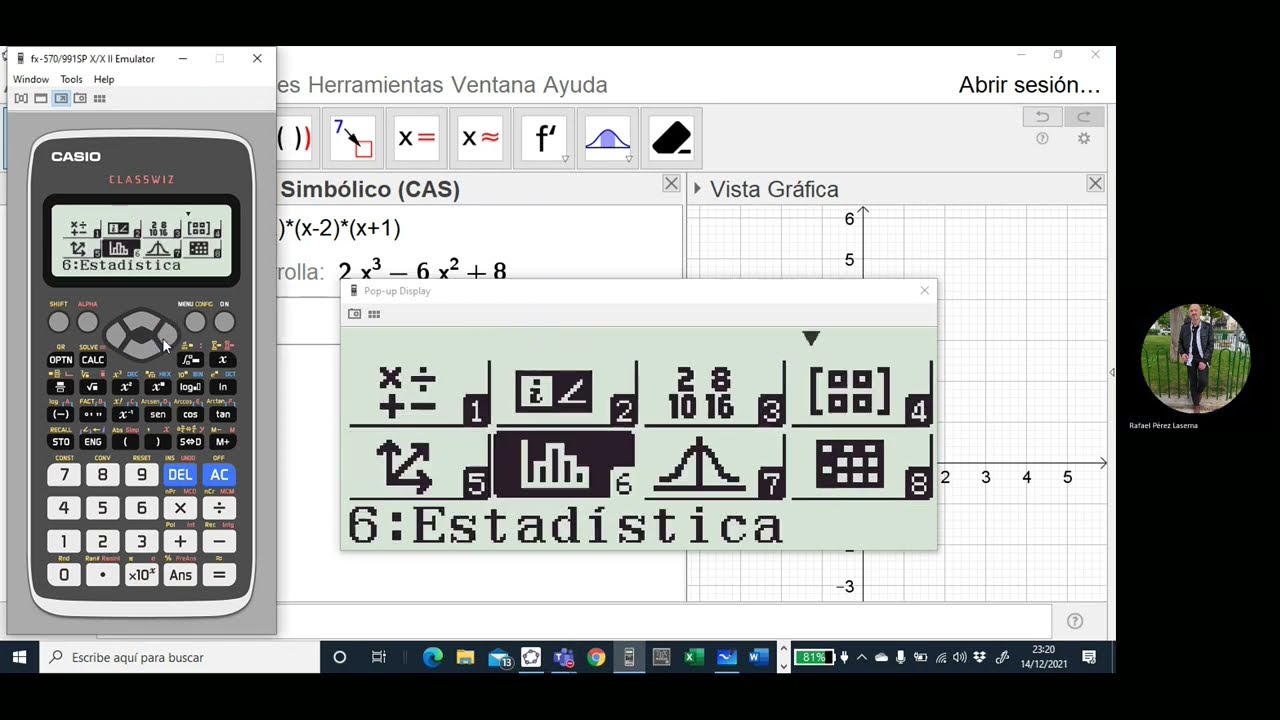
Task: Click help question mark under undo button
Action: tap(1042, 139)
